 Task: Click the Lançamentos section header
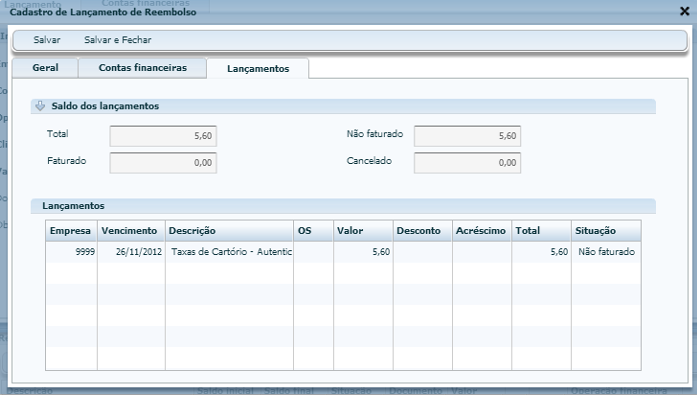click(343, 206)
